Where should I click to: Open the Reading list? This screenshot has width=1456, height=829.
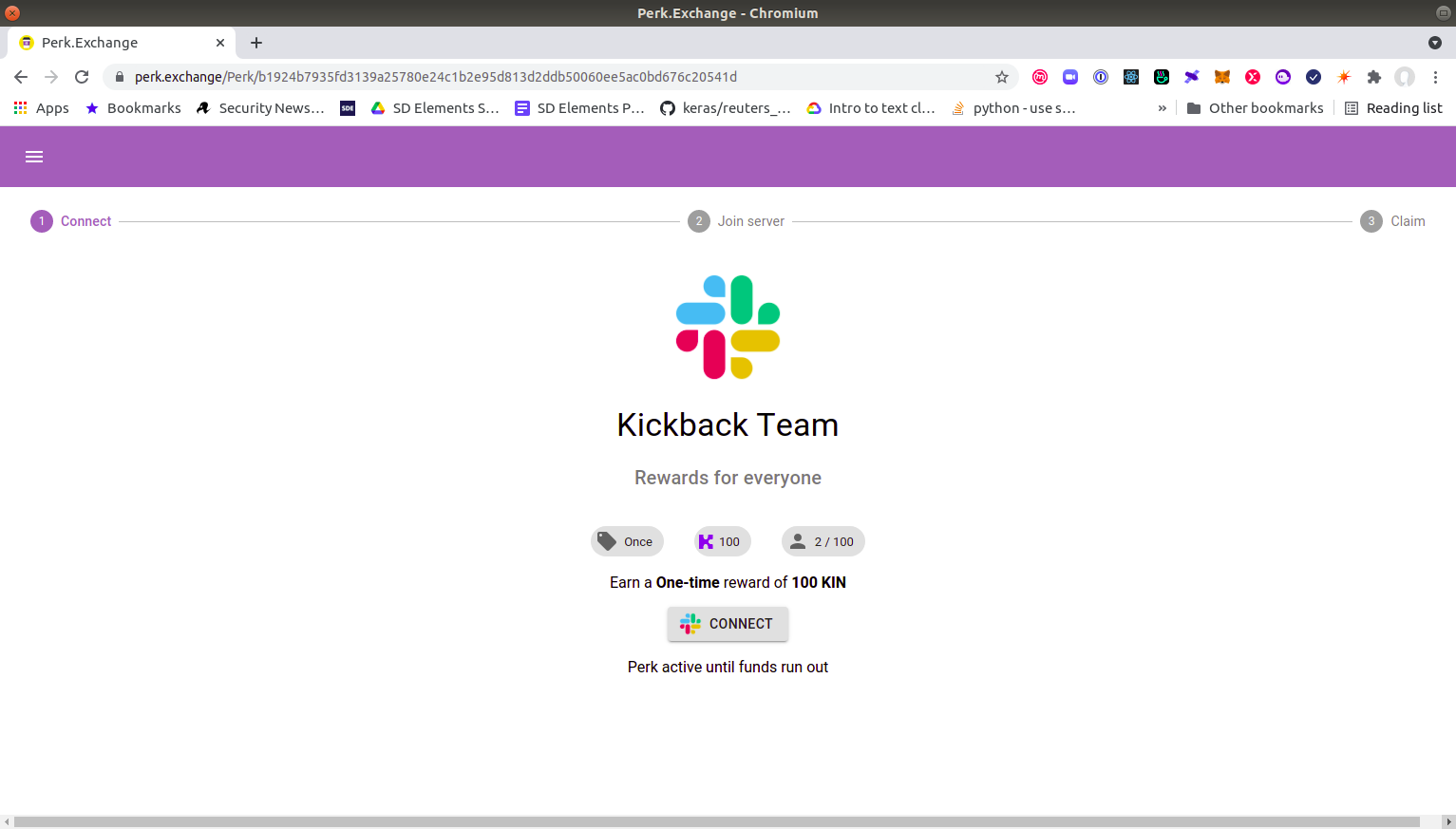pos(1393,108)
